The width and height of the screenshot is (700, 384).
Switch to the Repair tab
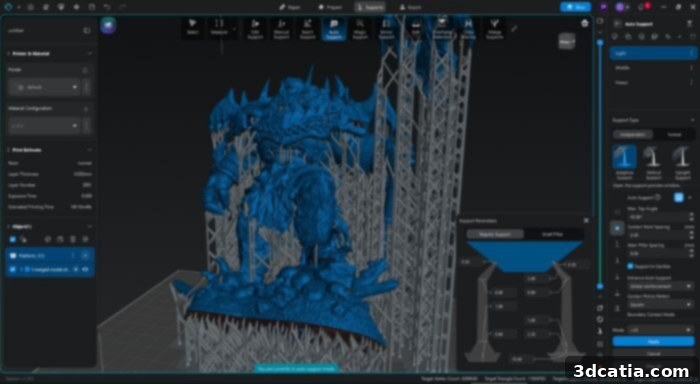pos(290,7)
